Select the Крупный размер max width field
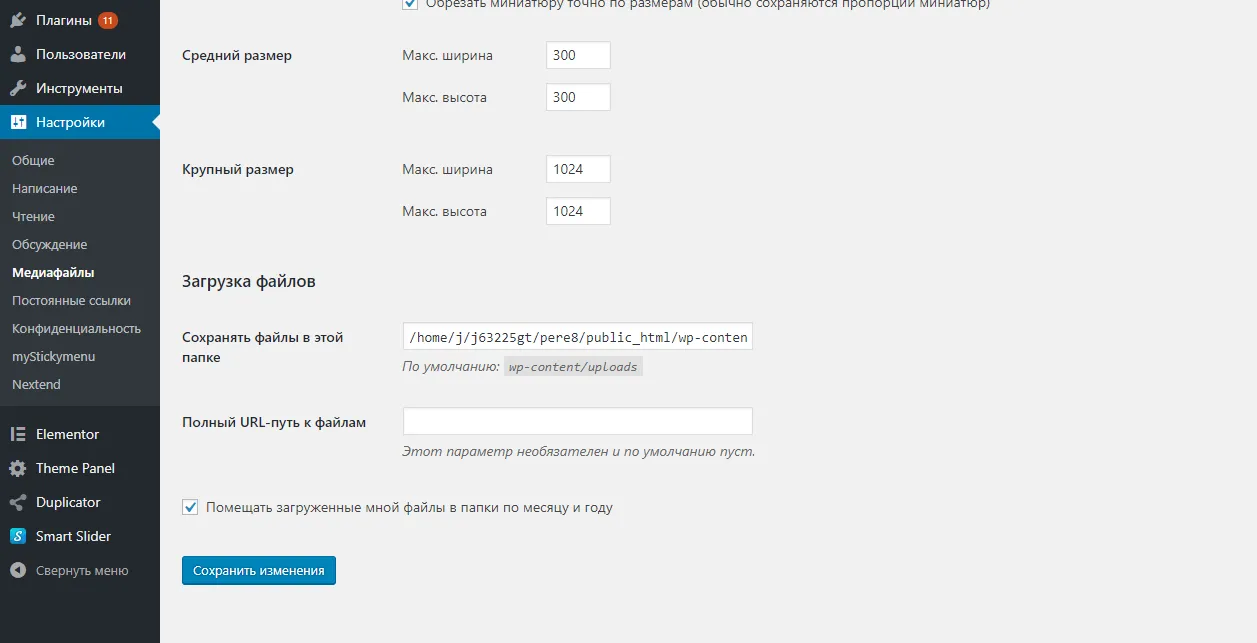Viewport: 1257px width, 643px height. click(578, 169)
